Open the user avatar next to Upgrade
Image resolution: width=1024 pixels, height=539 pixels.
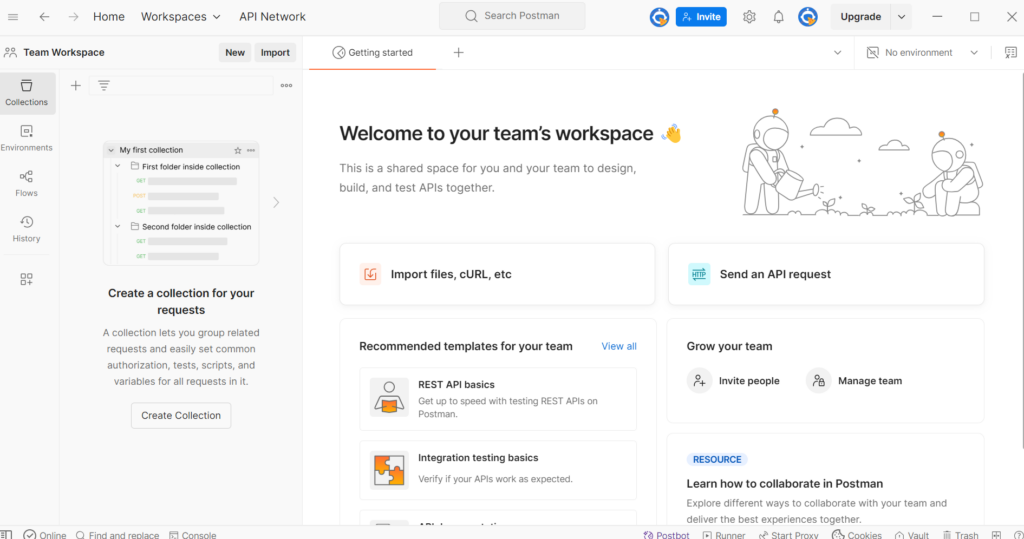[x=808, y=17]
